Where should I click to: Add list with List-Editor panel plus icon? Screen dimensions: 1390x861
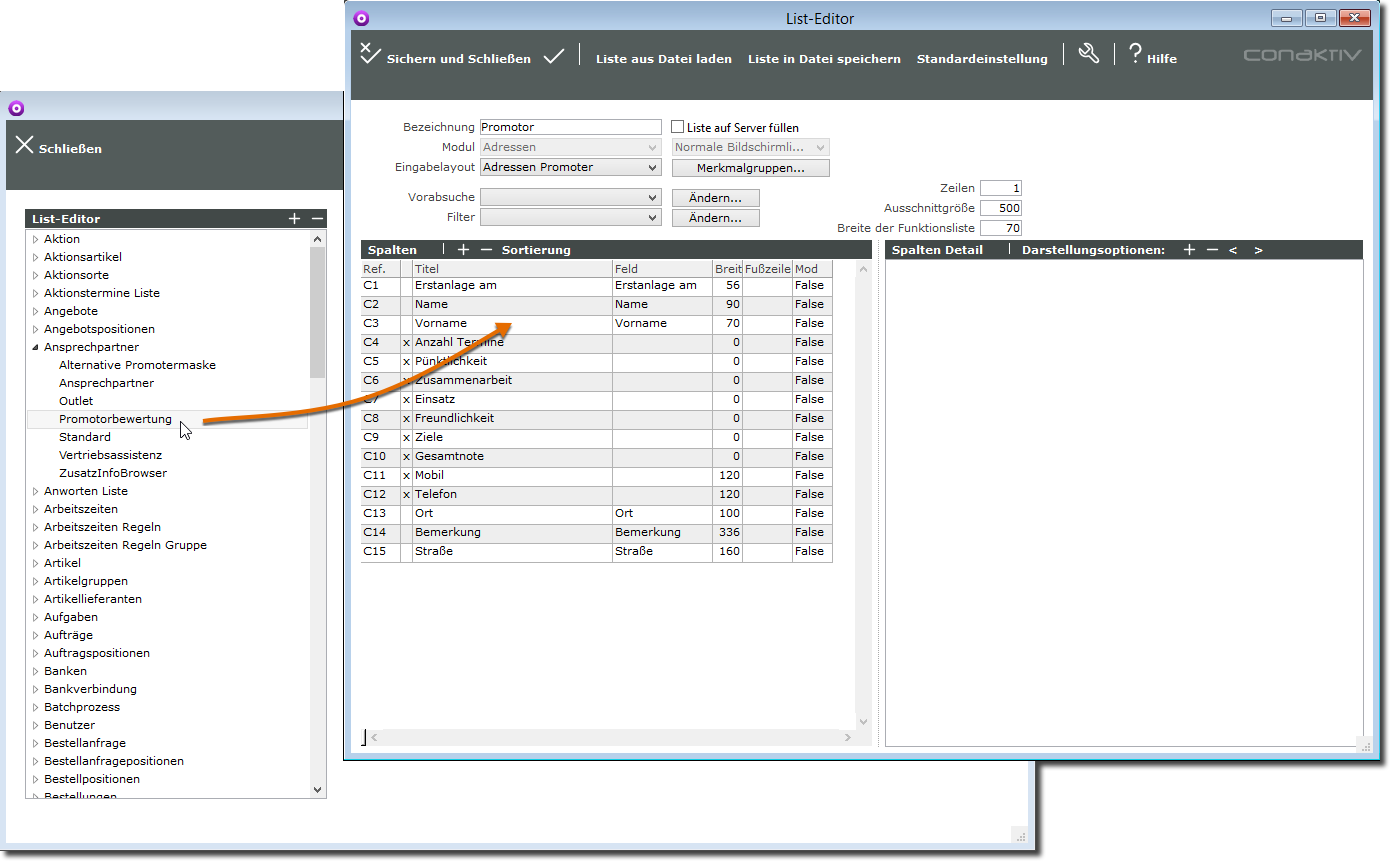[x=294, y=219]
